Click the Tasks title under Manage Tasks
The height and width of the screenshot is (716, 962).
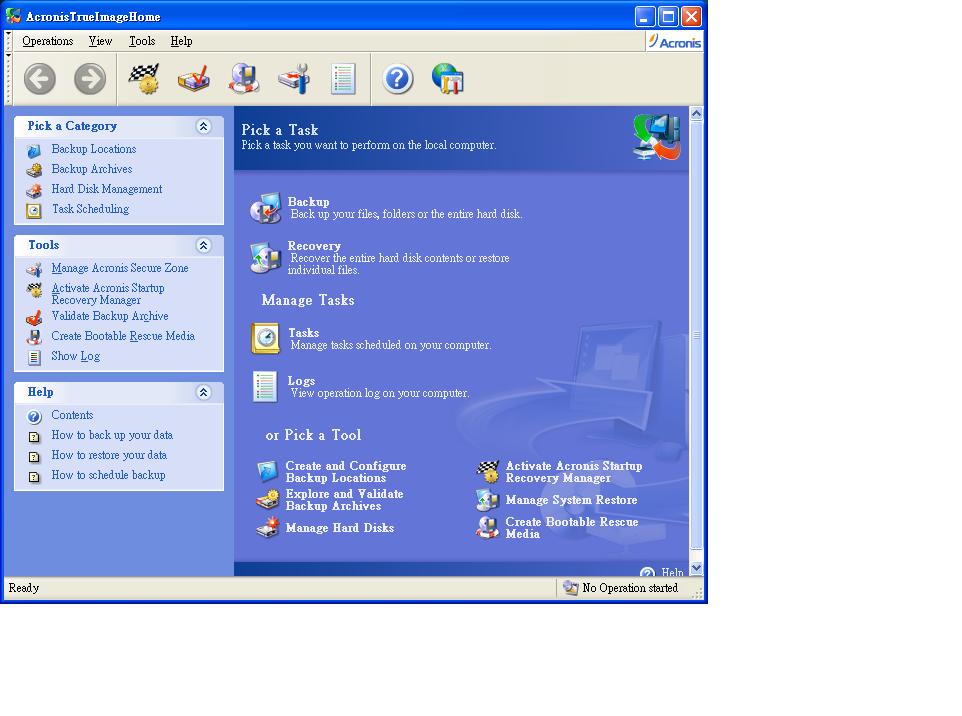[304, 333]
